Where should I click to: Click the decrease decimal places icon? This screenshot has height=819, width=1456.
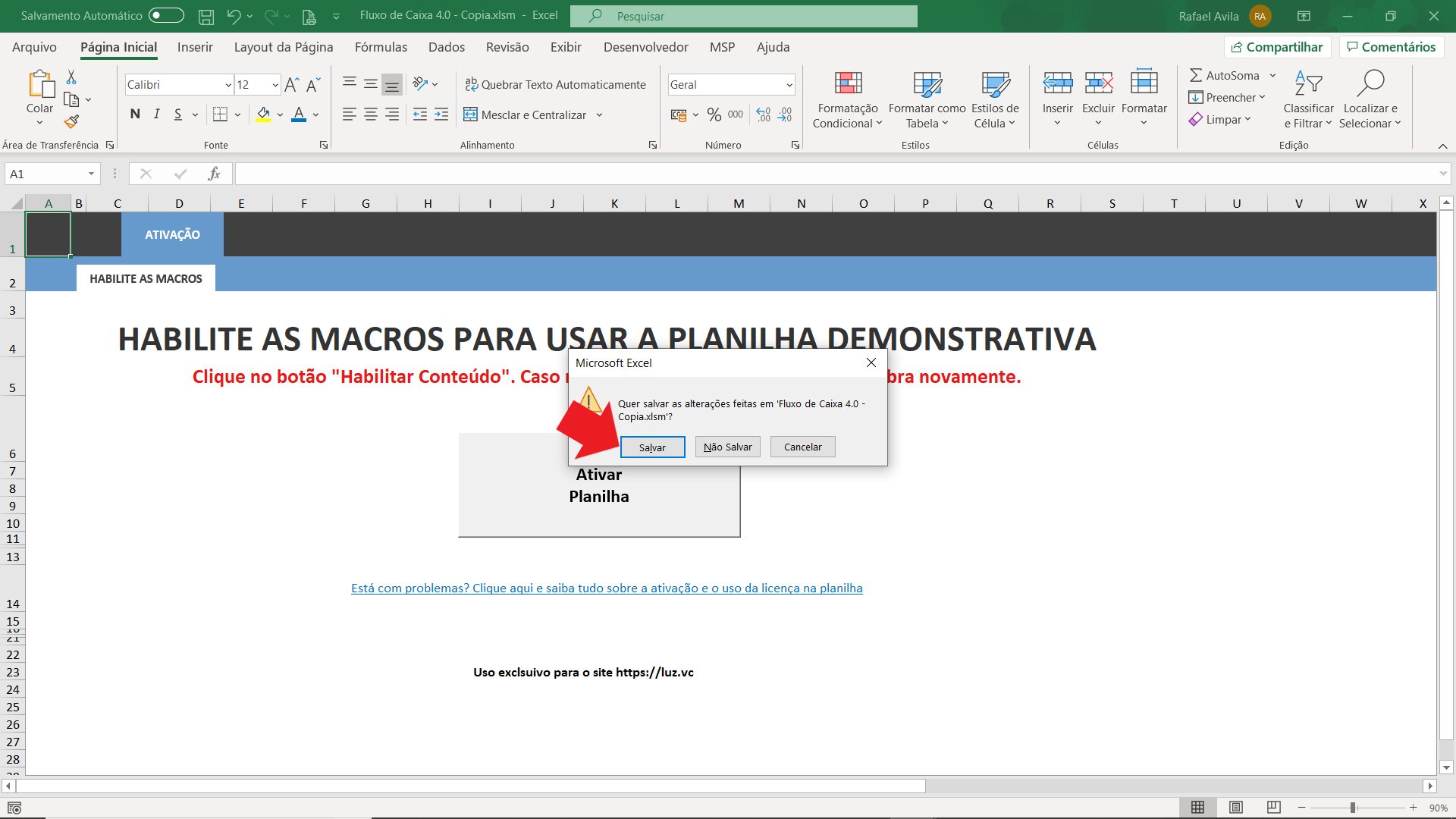(x=785, y=115)
